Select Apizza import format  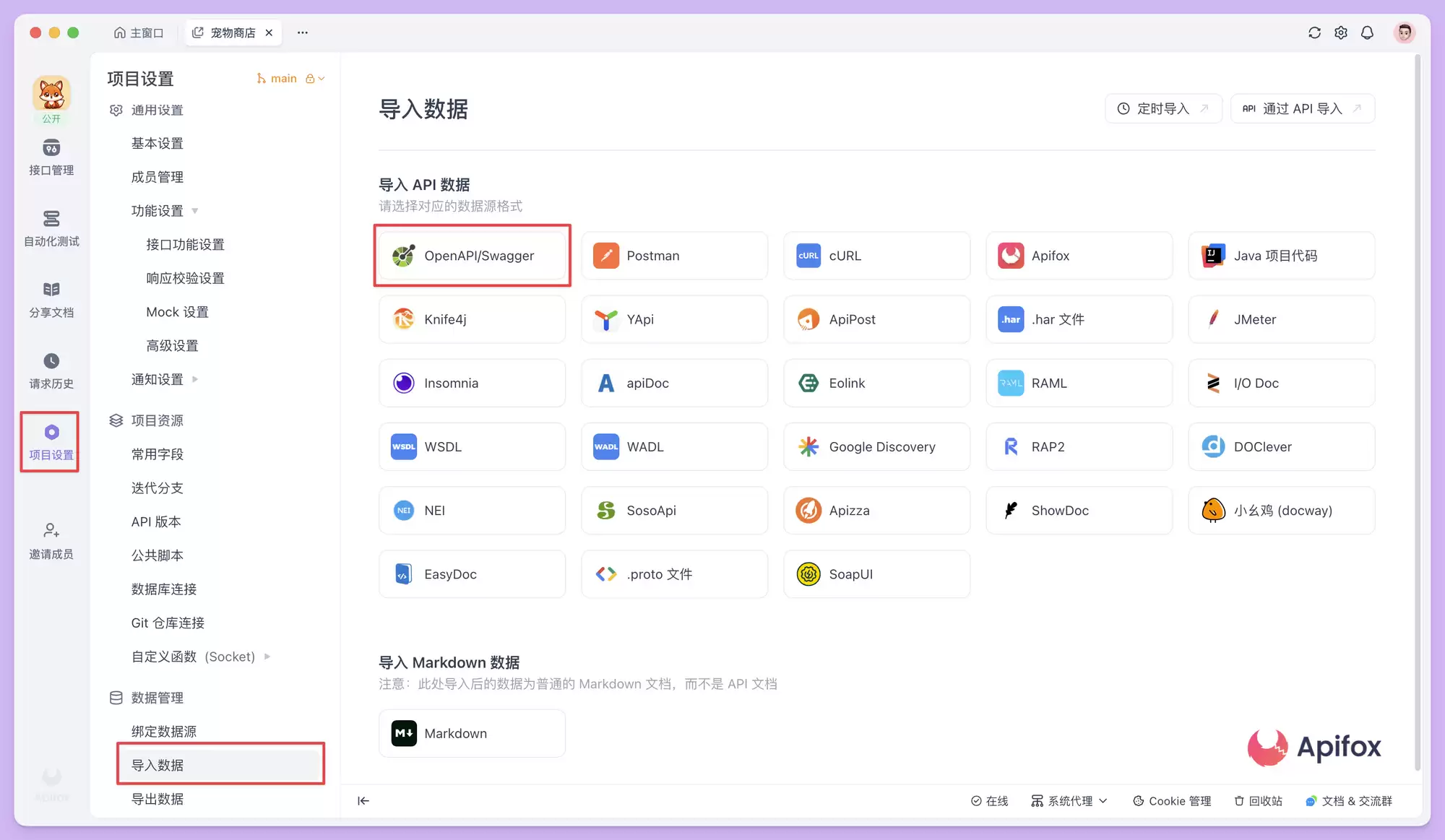tap(876, 510)
